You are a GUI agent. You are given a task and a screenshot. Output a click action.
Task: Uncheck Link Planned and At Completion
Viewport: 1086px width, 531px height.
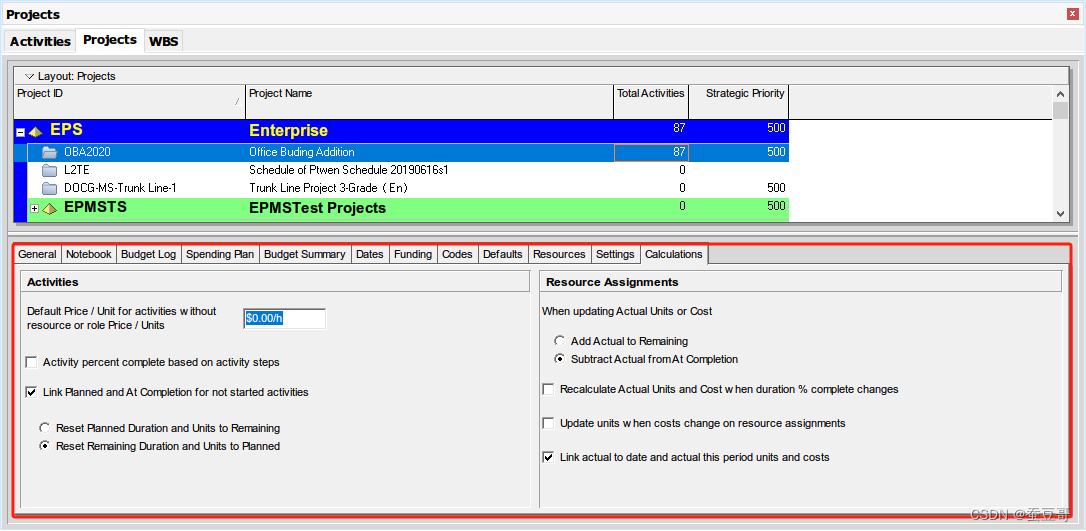coord(31,392)
